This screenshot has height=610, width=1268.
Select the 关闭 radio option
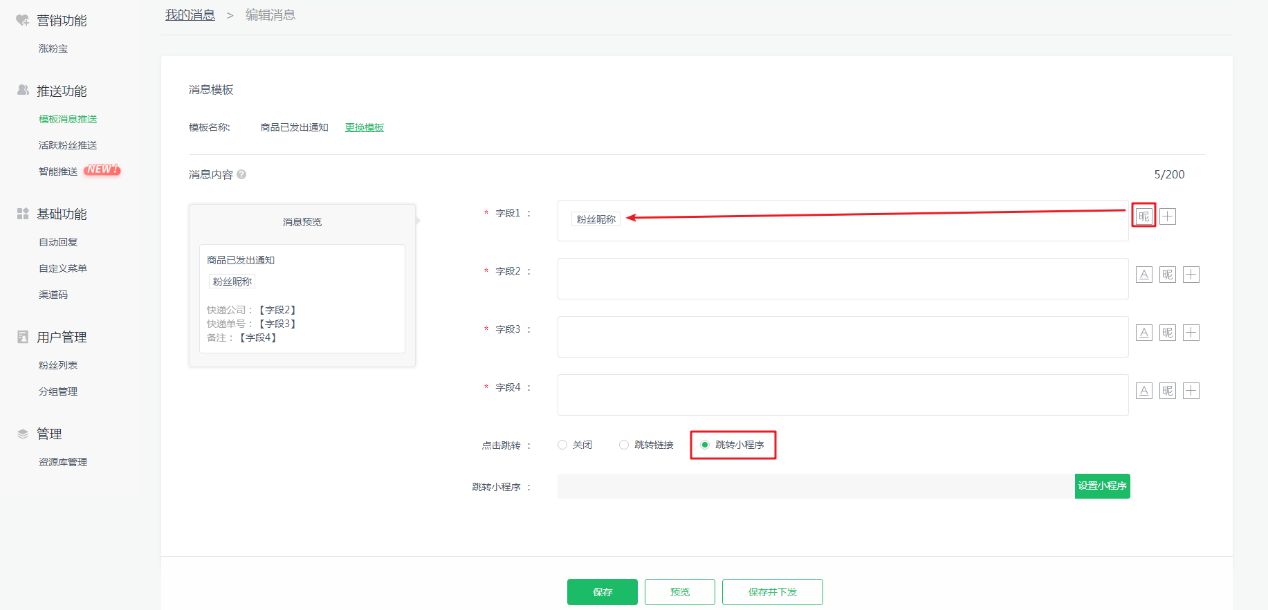(562, 445)
